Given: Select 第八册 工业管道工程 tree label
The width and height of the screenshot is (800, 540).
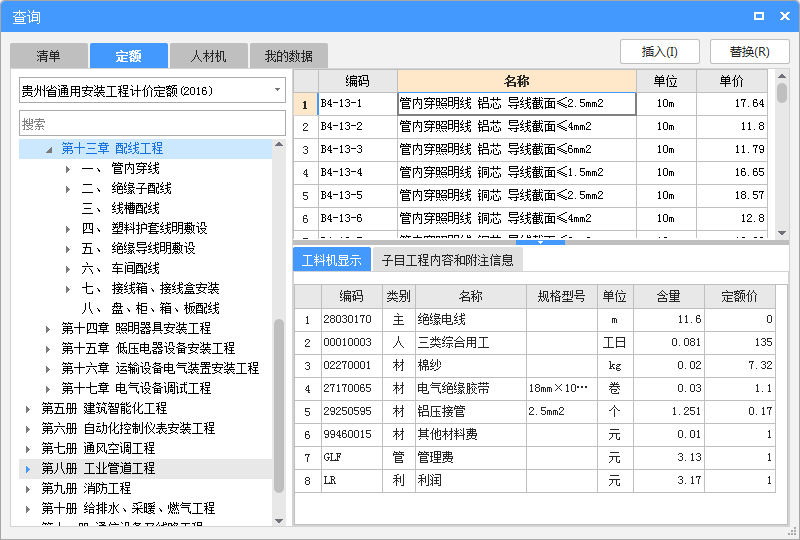Looking at the screenshot, I should [98, 468].
